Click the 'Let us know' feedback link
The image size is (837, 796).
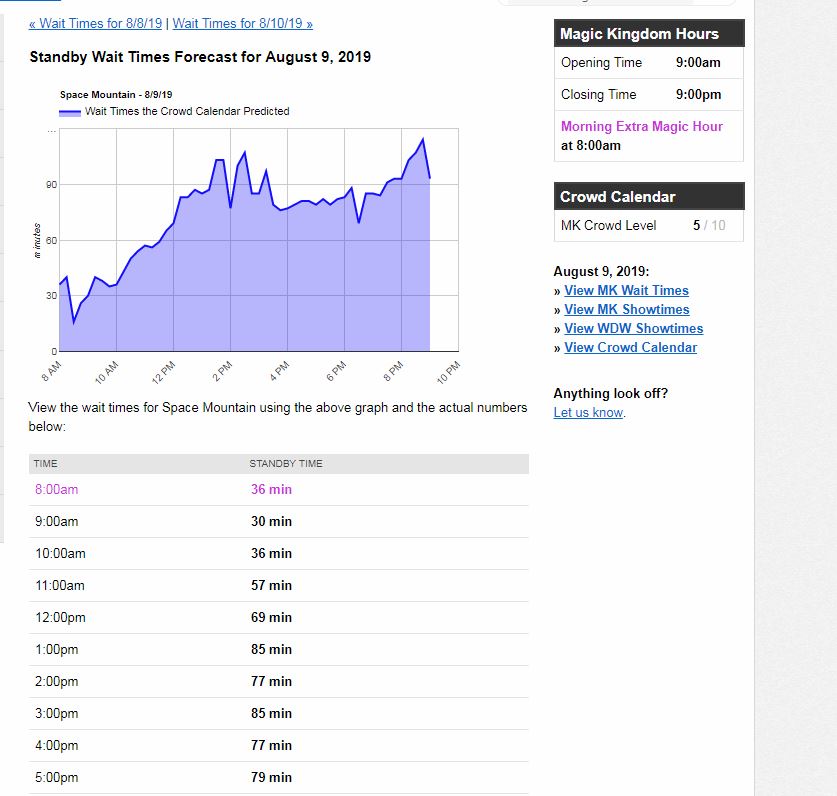click(x=588, y=412)
